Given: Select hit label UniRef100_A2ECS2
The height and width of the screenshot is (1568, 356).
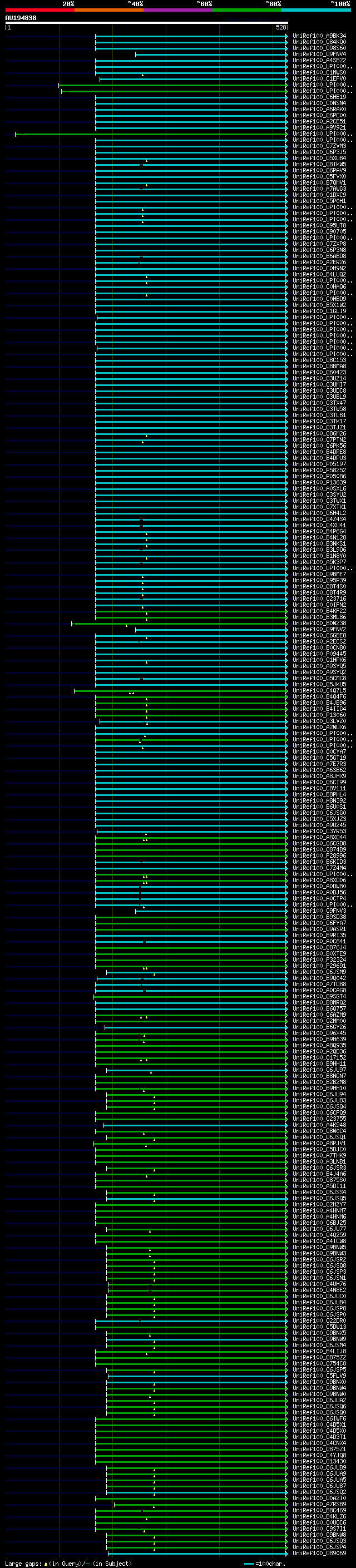Looking at the screenshot, I should 319,641.
